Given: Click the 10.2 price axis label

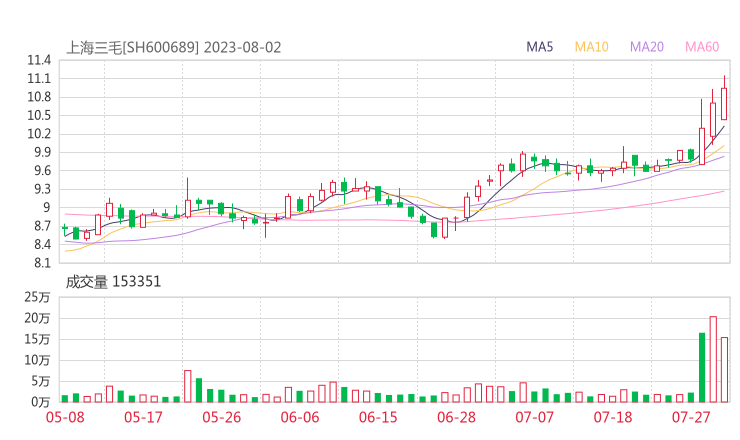Looking at the screenshot, I should pyautogui.click(x=39, y=134).
